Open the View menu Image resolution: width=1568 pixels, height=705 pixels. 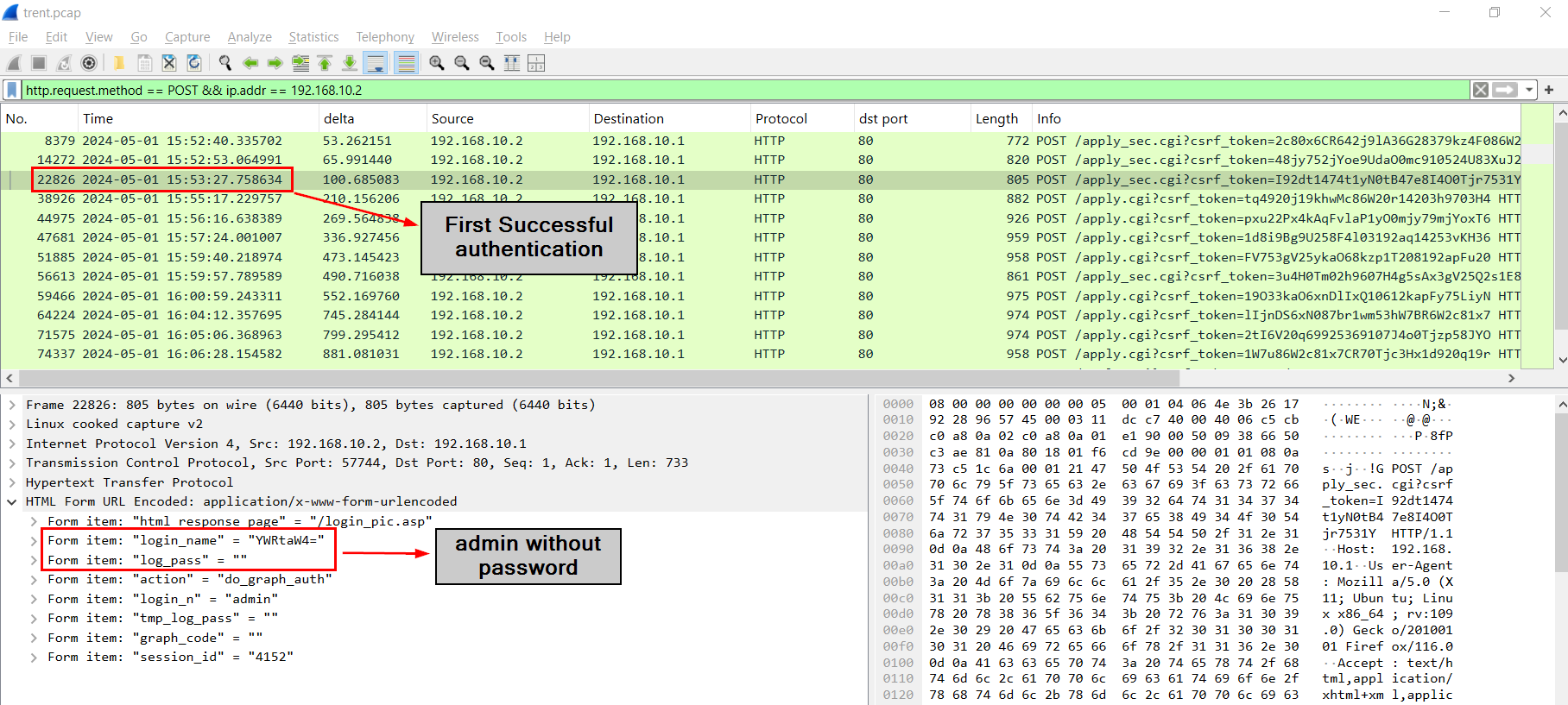coord(99,37)
